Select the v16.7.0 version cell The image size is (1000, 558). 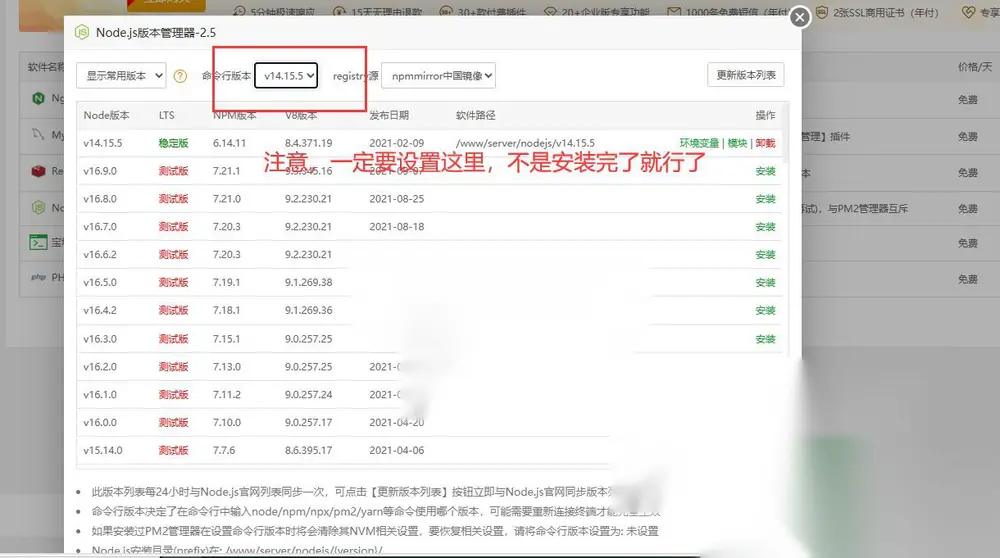(99, 226)
